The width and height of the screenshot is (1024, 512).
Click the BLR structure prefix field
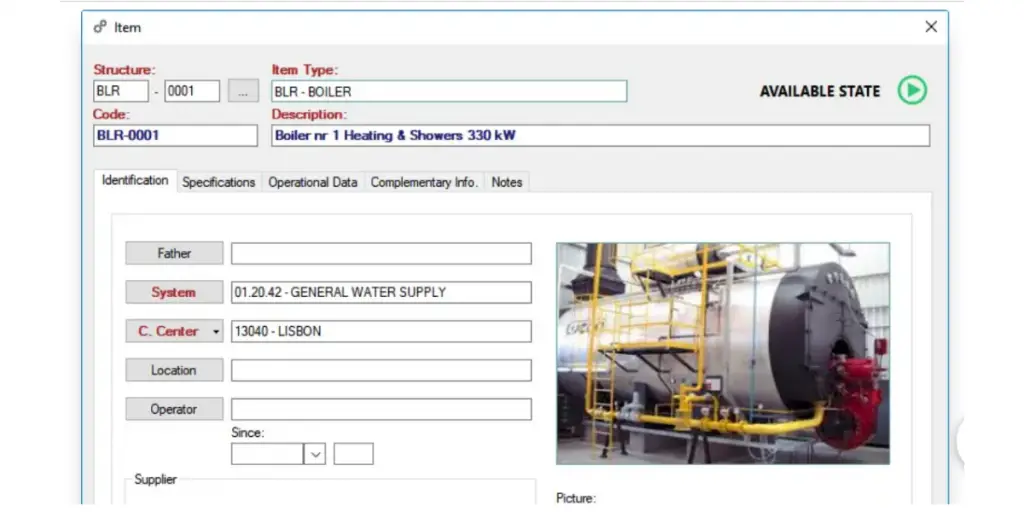point(121,91)
